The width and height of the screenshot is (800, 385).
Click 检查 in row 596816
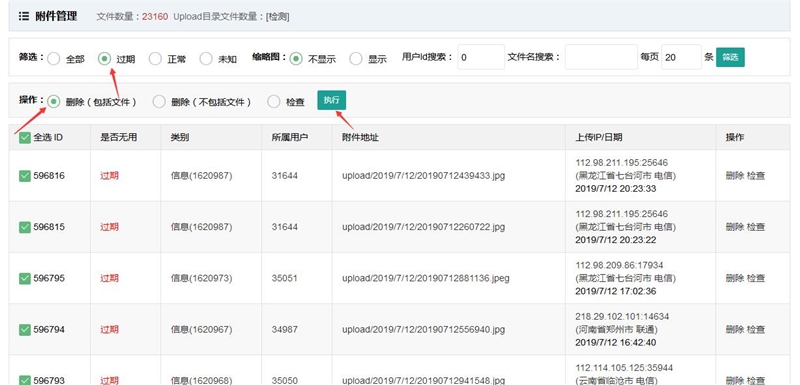tap(756, 176)
